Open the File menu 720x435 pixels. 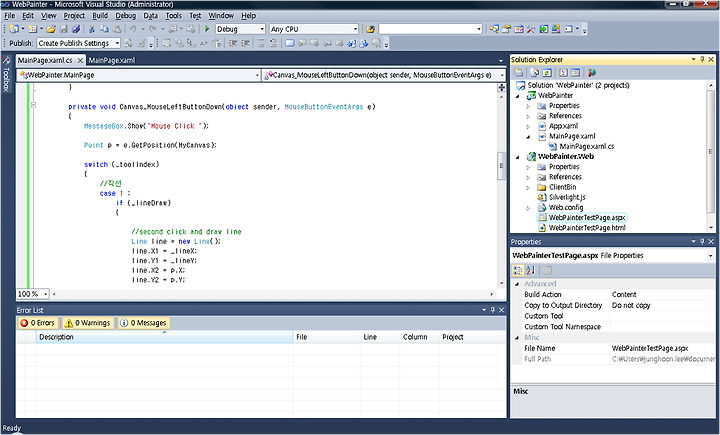pos(10,16)
